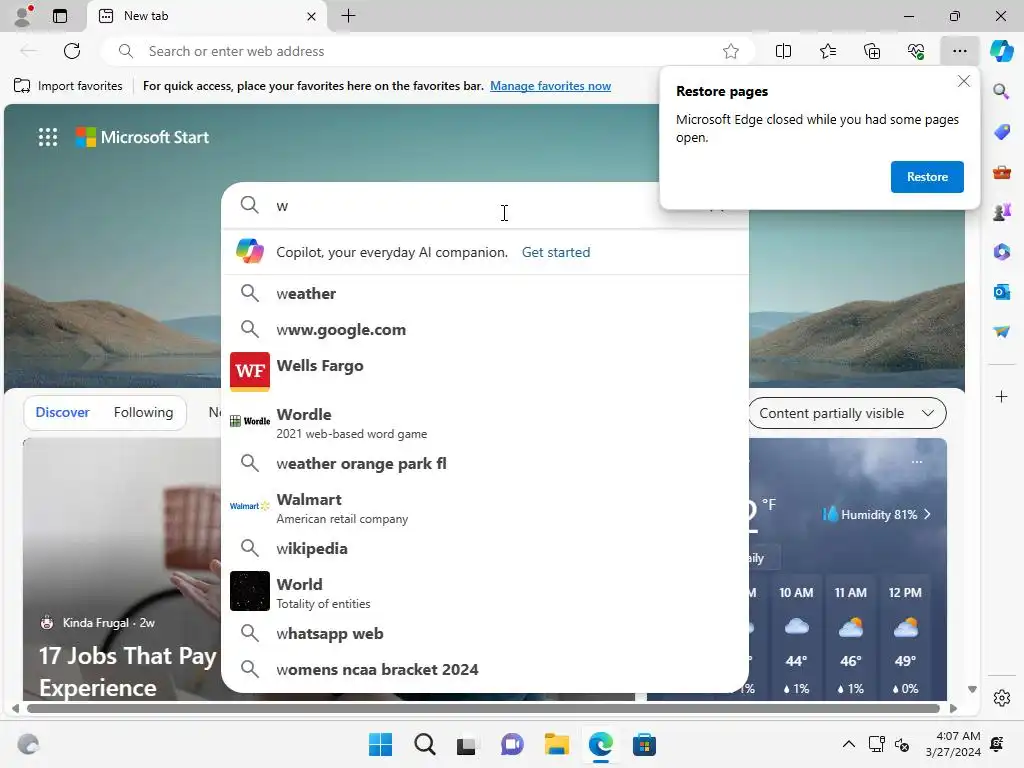This screenshot has width=1024, height=768.
Task: Open the sidebar Search icon
Action: pos(1001,91)
